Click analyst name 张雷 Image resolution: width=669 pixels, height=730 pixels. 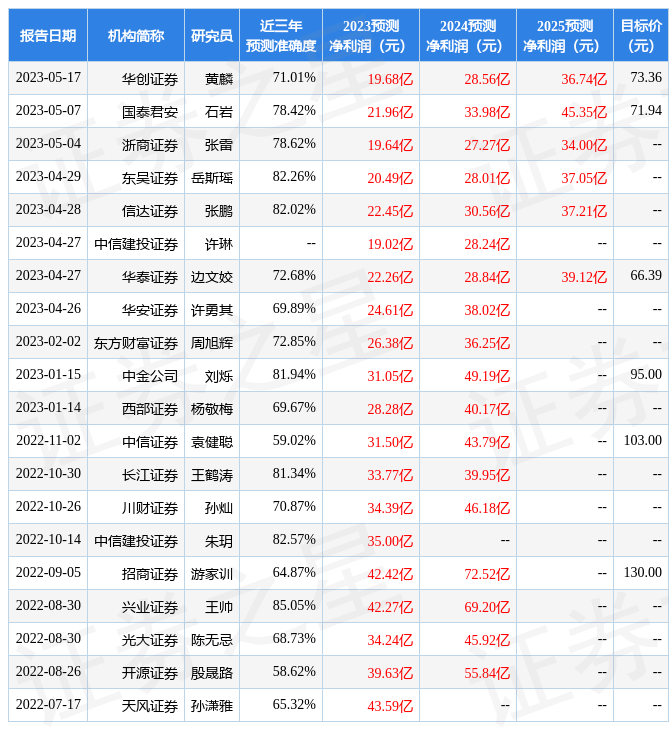(219, 144)
